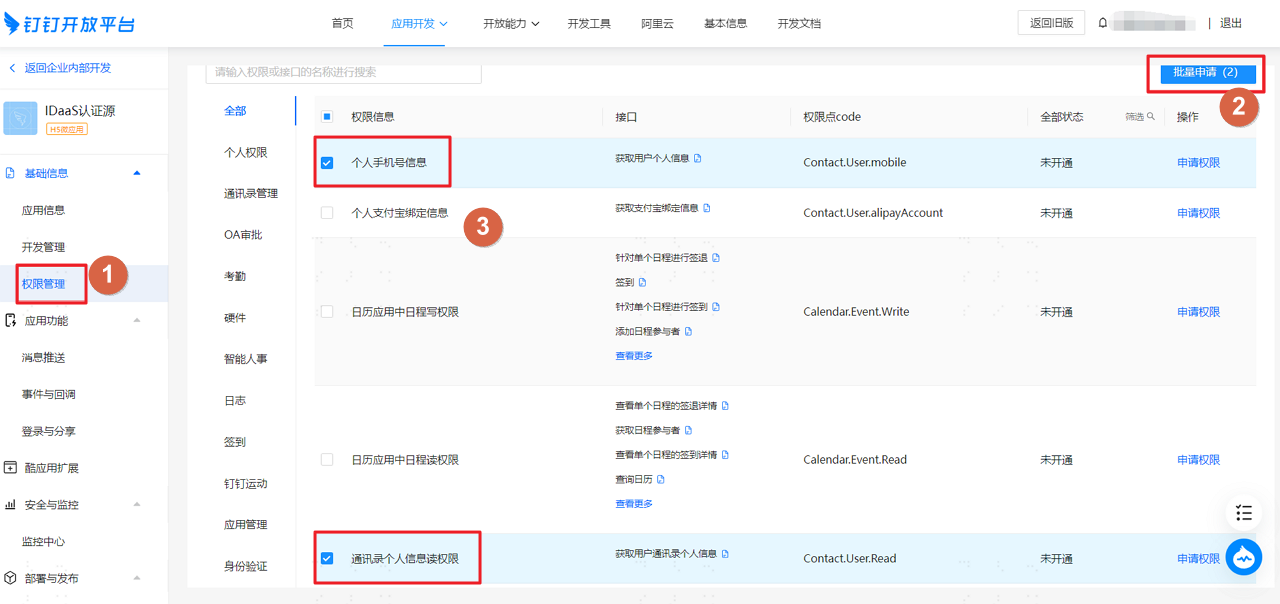Expand the 应用开发 dropdown menu

pyautogui.click(x=420, y=23)
